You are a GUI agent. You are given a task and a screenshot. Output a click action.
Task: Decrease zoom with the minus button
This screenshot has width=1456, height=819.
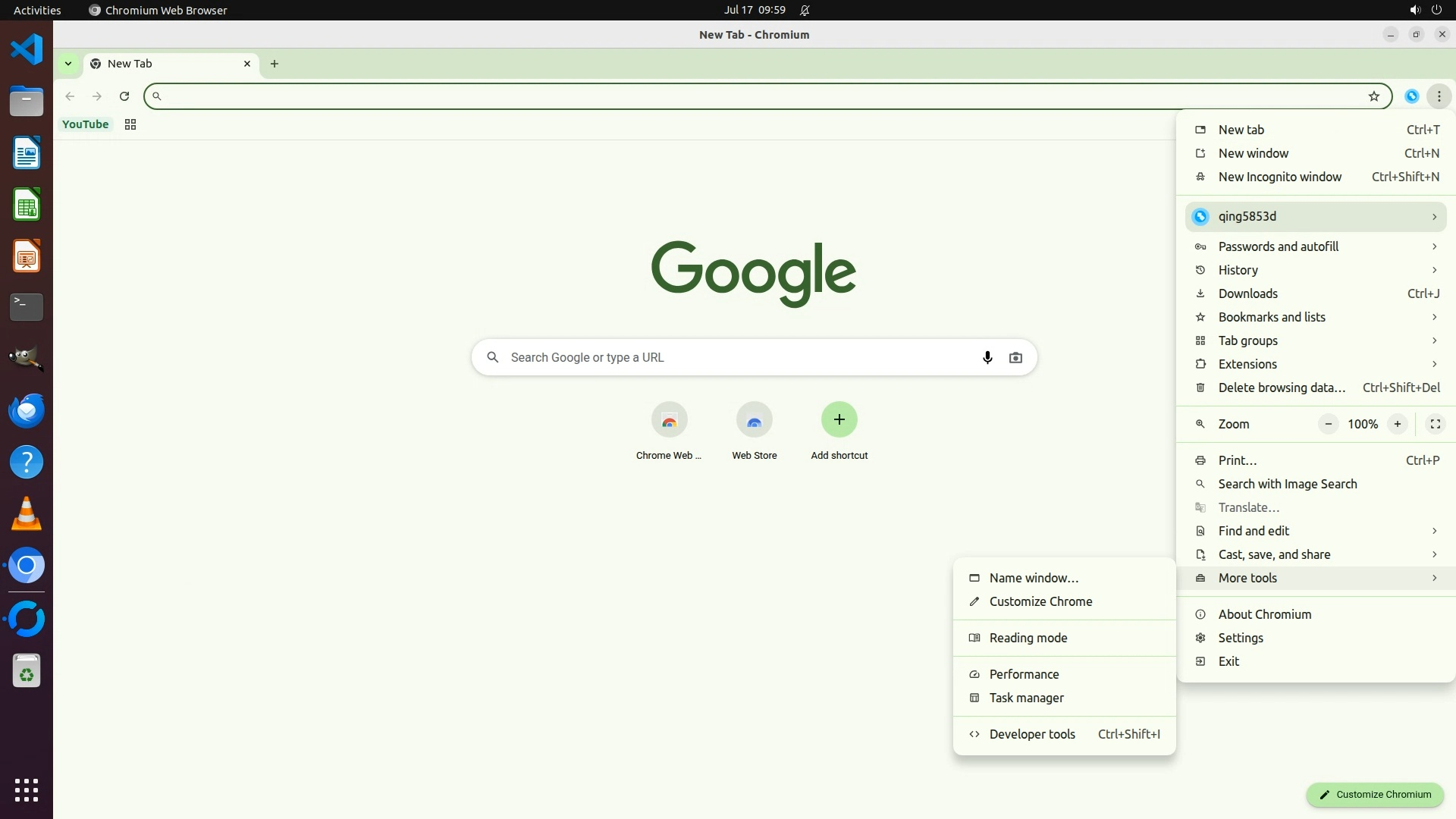click(1328, 424)
